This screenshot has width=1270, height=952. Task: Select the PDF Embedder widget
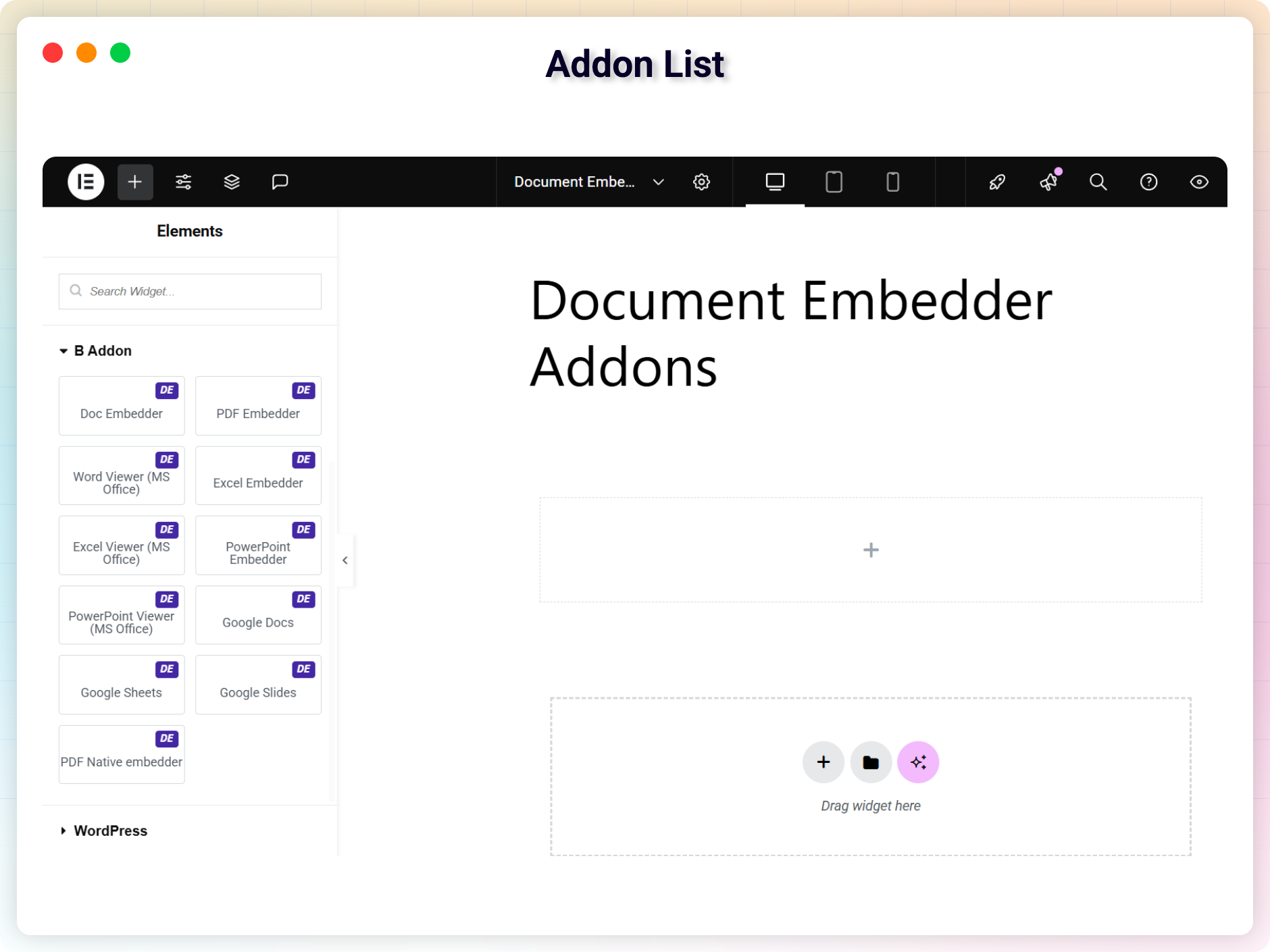click(258, 405)
